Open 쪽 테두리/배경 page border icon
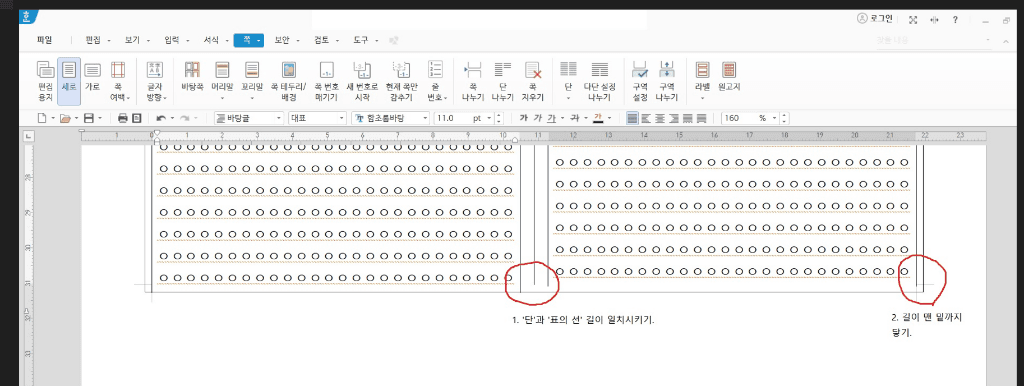 [x=288, y=82]
